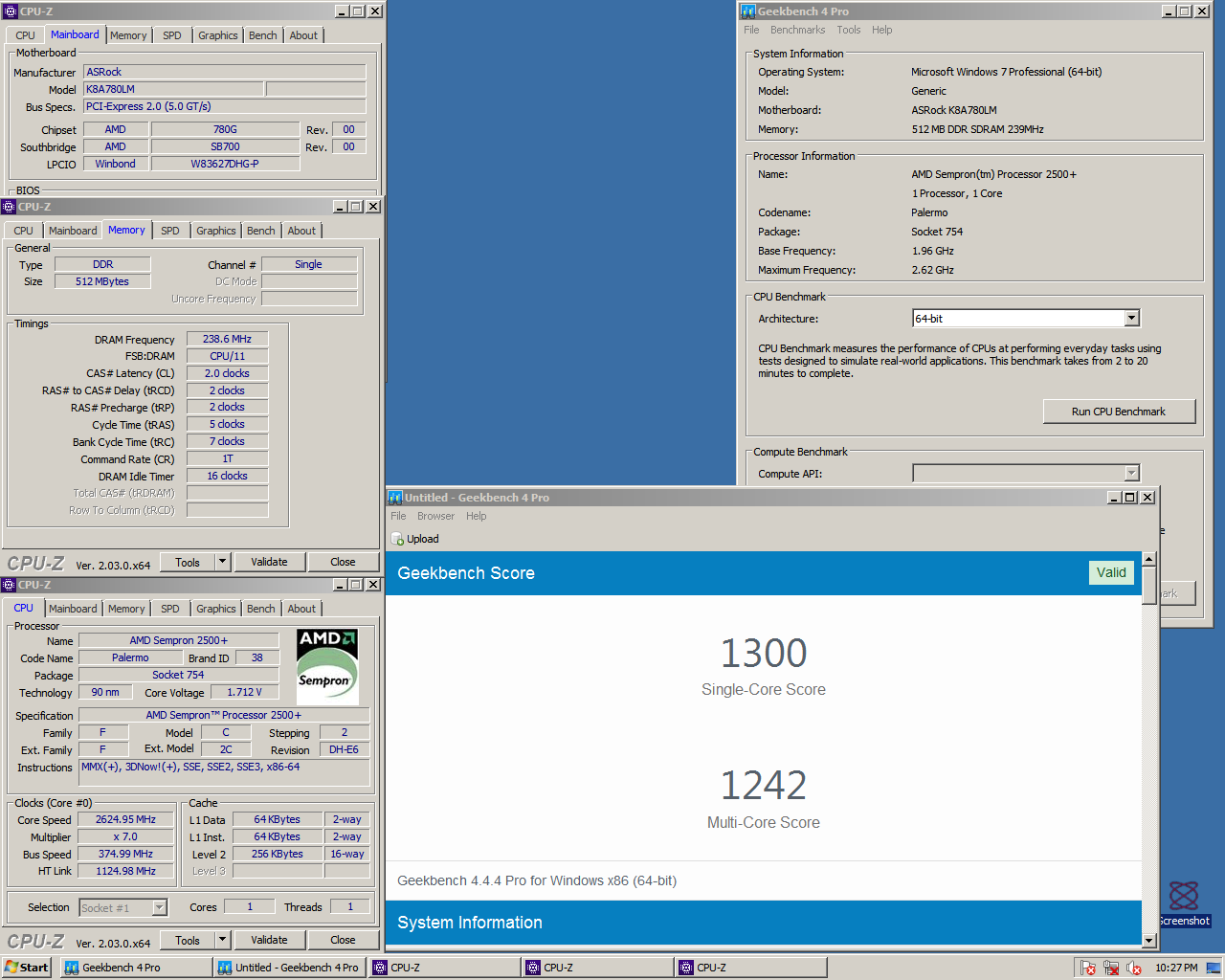Click Upload label in Geekbench results toolbar
1225x980 pixels.
(423, 540)
